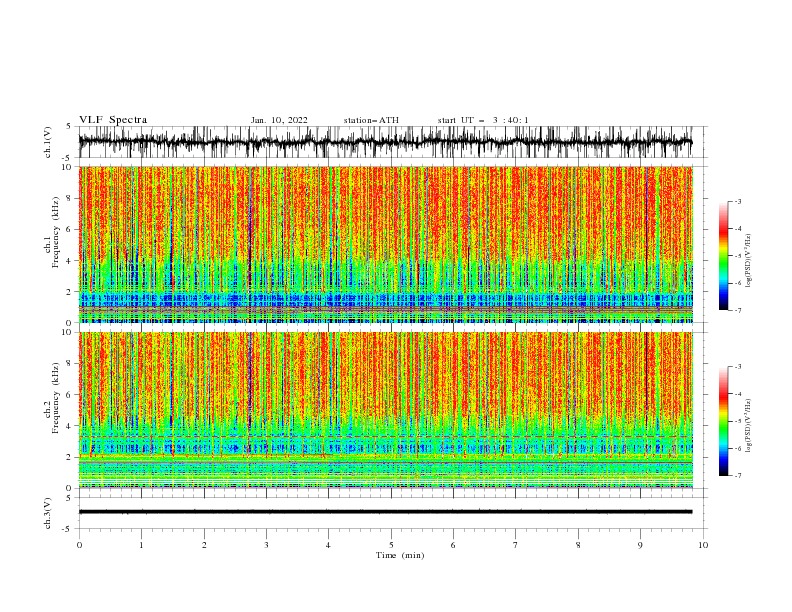Click the '5' volt tick of ch.1 waveform
792x612 pixels.
click(70, 127)
